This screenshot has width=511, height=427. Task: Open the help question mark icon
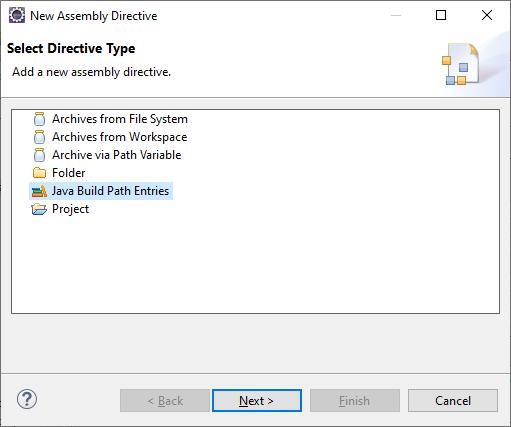tap(27, 399)
